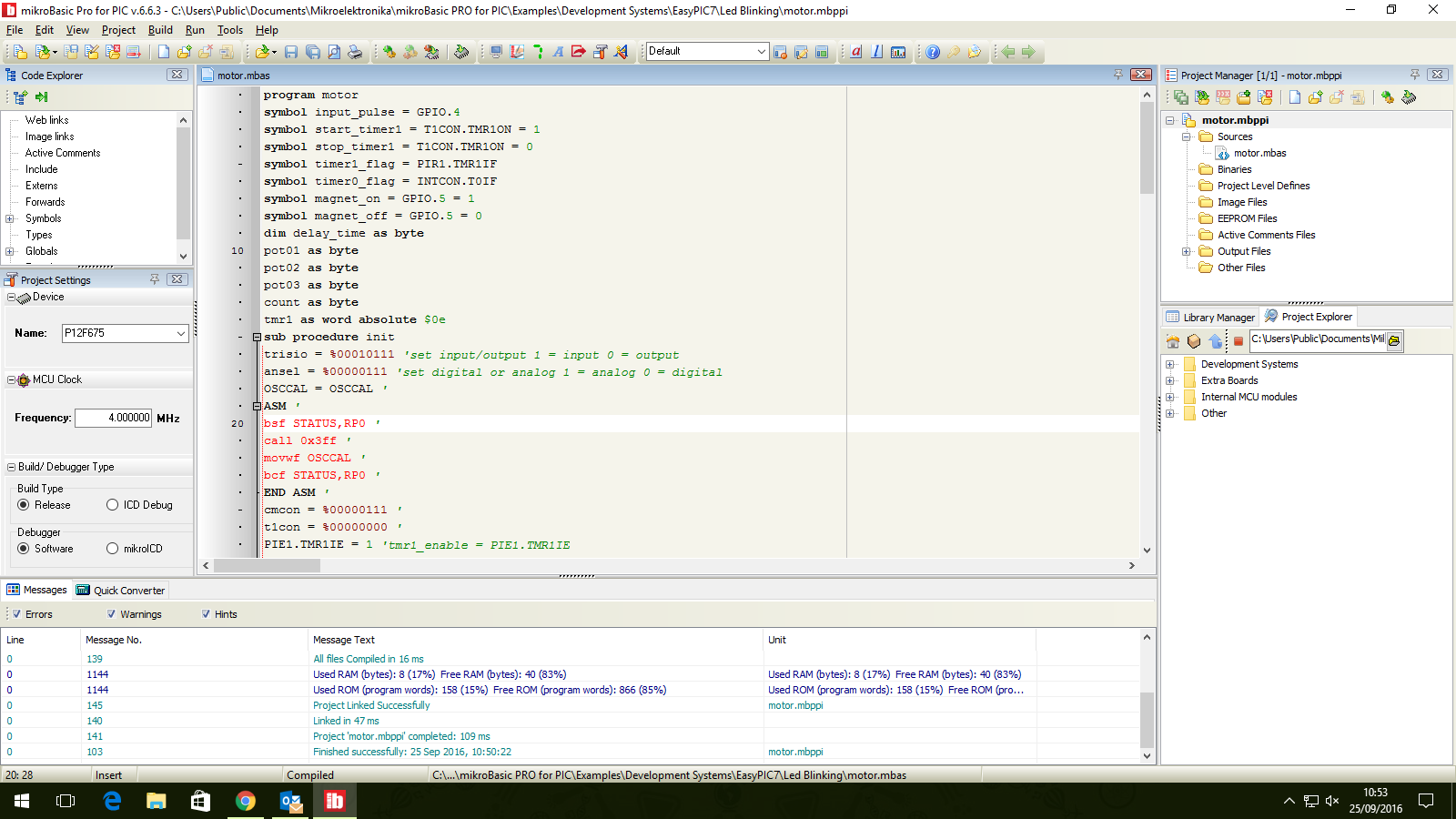Click the New Unit blank page icon
The width and height of the screenshot is (1456, 819).
click(x=164, y=52)
